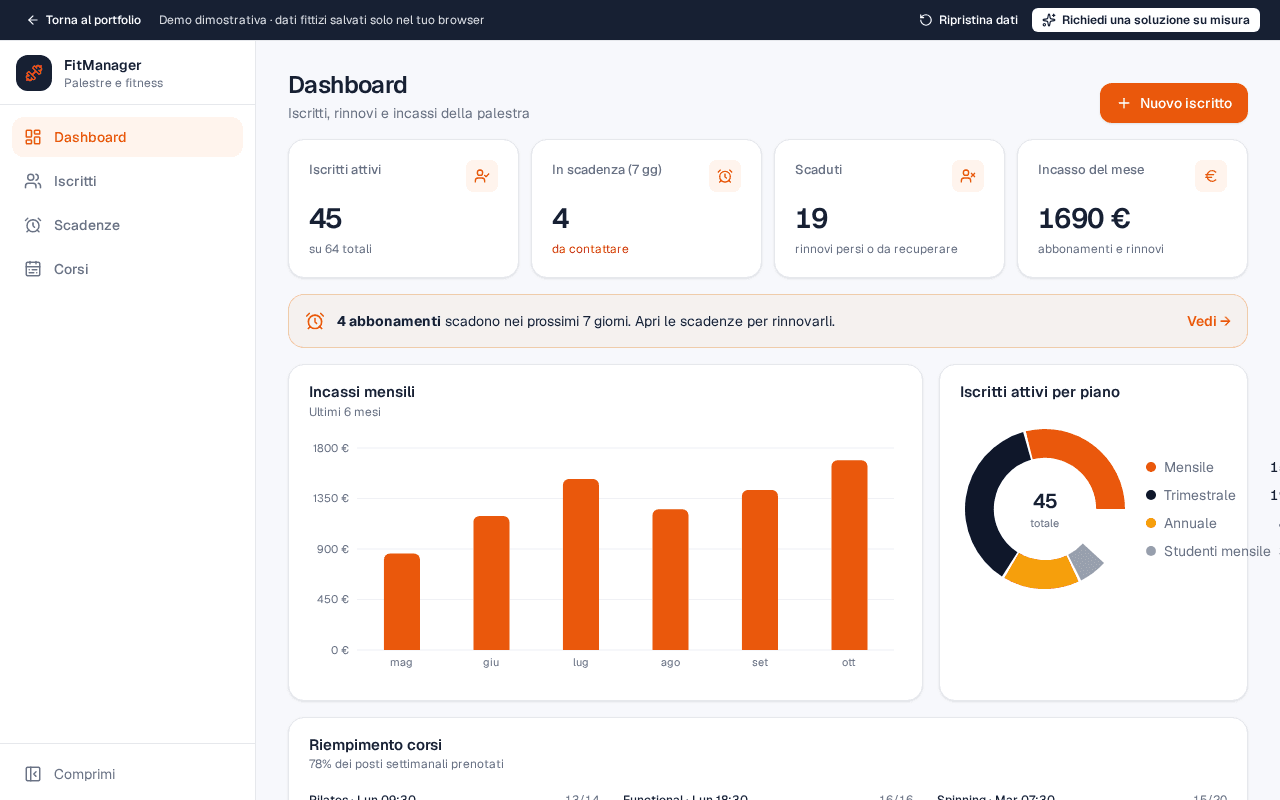
Task: Click the Mensile orange legend dot
Action: click(x=1151, y=467)
